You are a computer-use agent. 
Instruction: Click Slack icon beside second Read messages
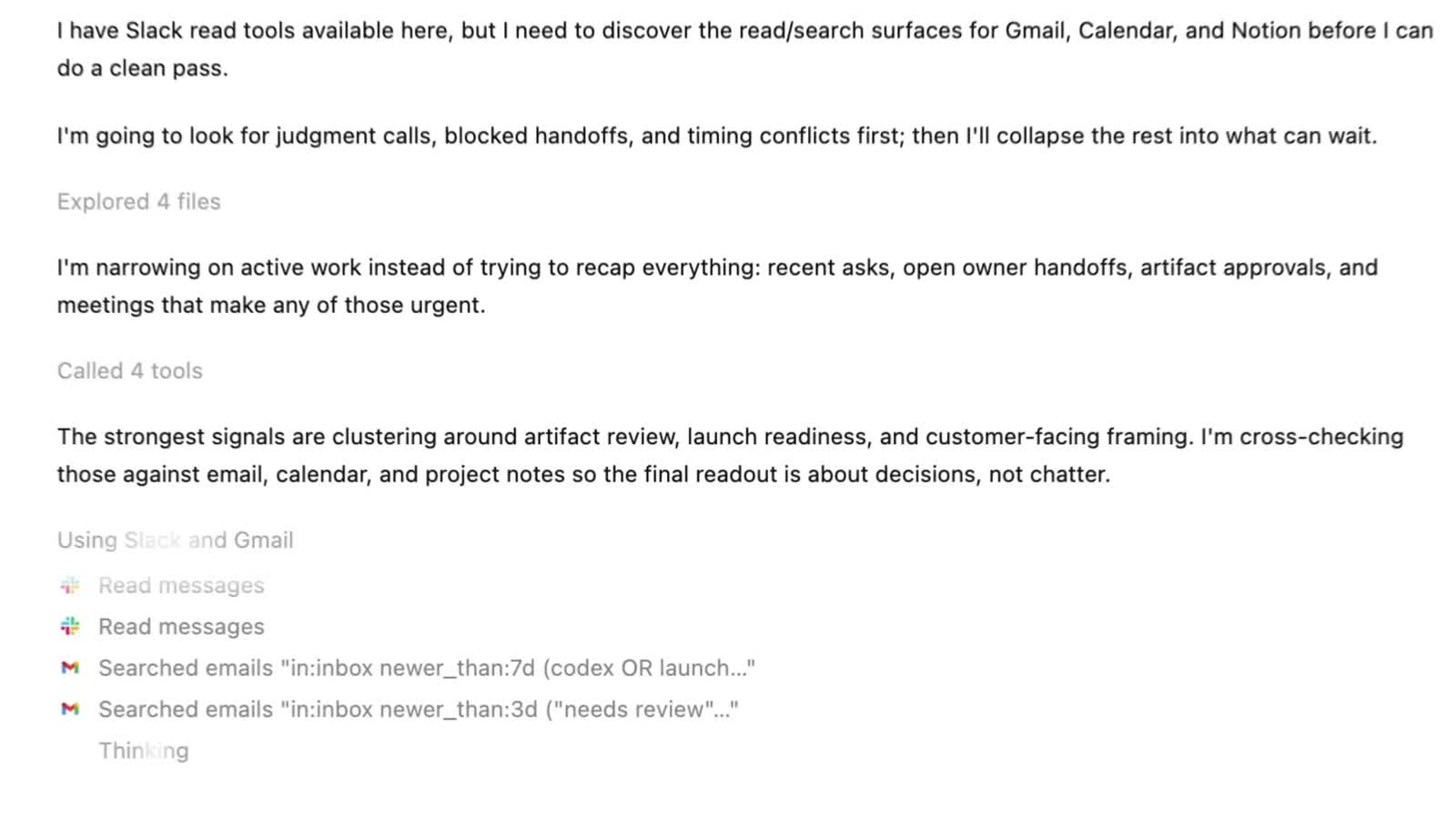(70, 626)
